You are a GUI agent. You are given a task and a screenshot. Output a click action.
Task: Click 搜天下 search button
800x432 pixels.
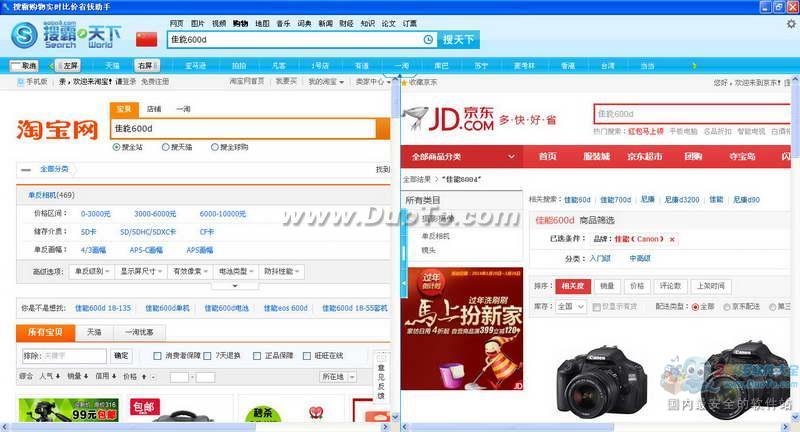(x=458, y=40)
